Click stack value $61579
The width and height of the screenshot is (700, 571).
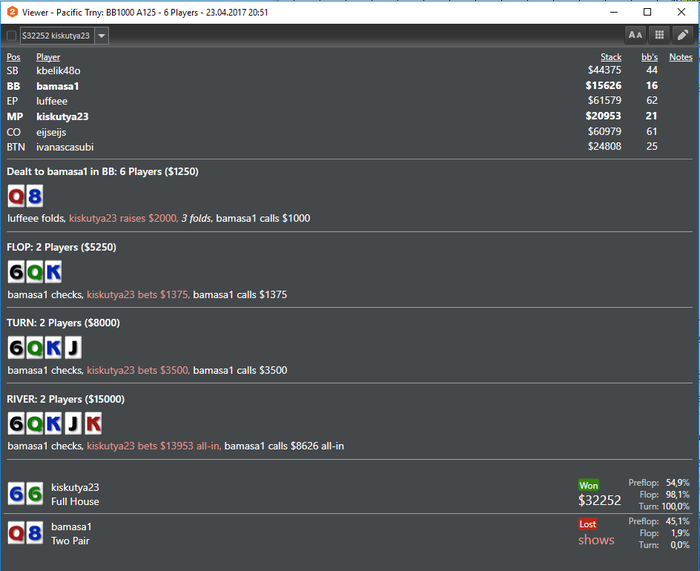click(x=604, y=100)
